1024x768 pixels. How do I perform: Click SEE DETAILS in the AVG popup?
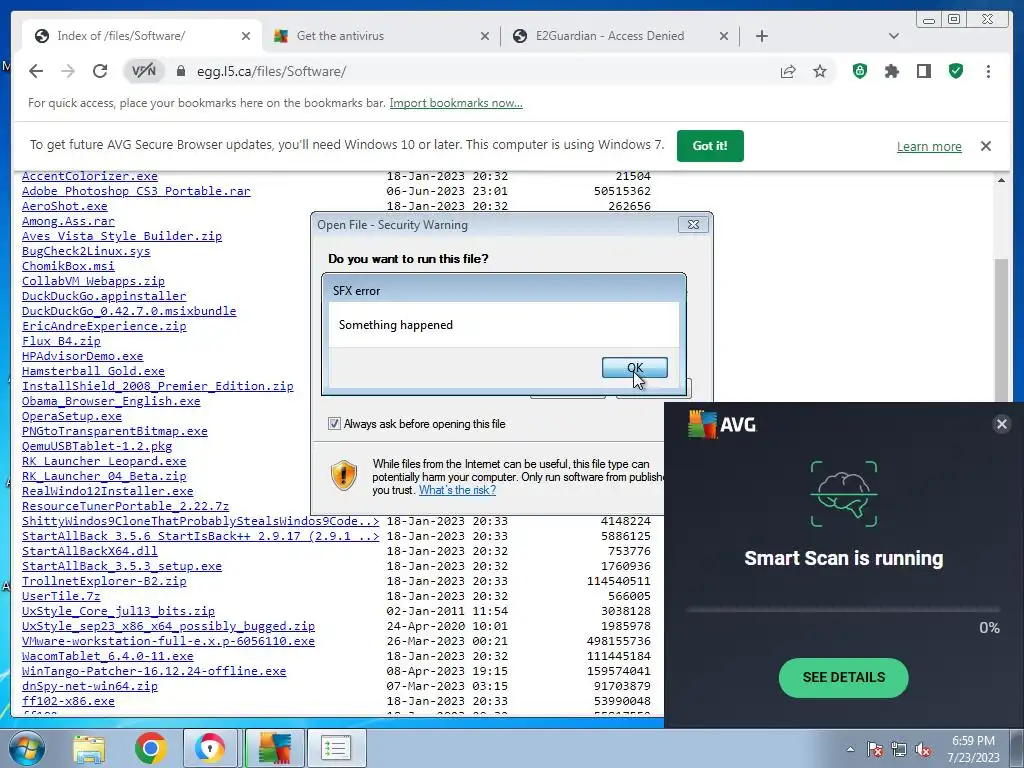843,677
